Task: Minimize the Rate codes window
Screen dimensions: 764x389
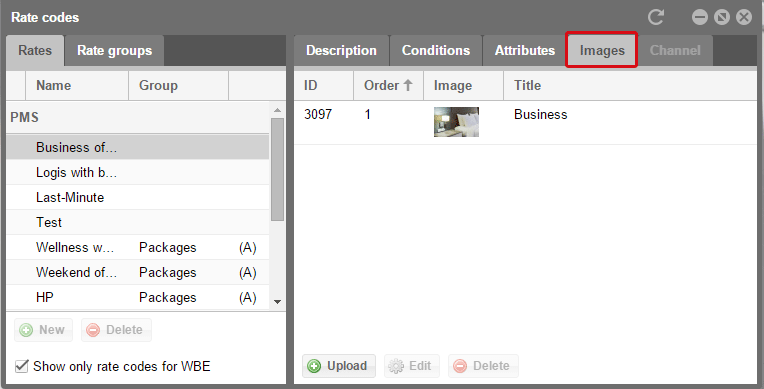Action: pos(700,18)
